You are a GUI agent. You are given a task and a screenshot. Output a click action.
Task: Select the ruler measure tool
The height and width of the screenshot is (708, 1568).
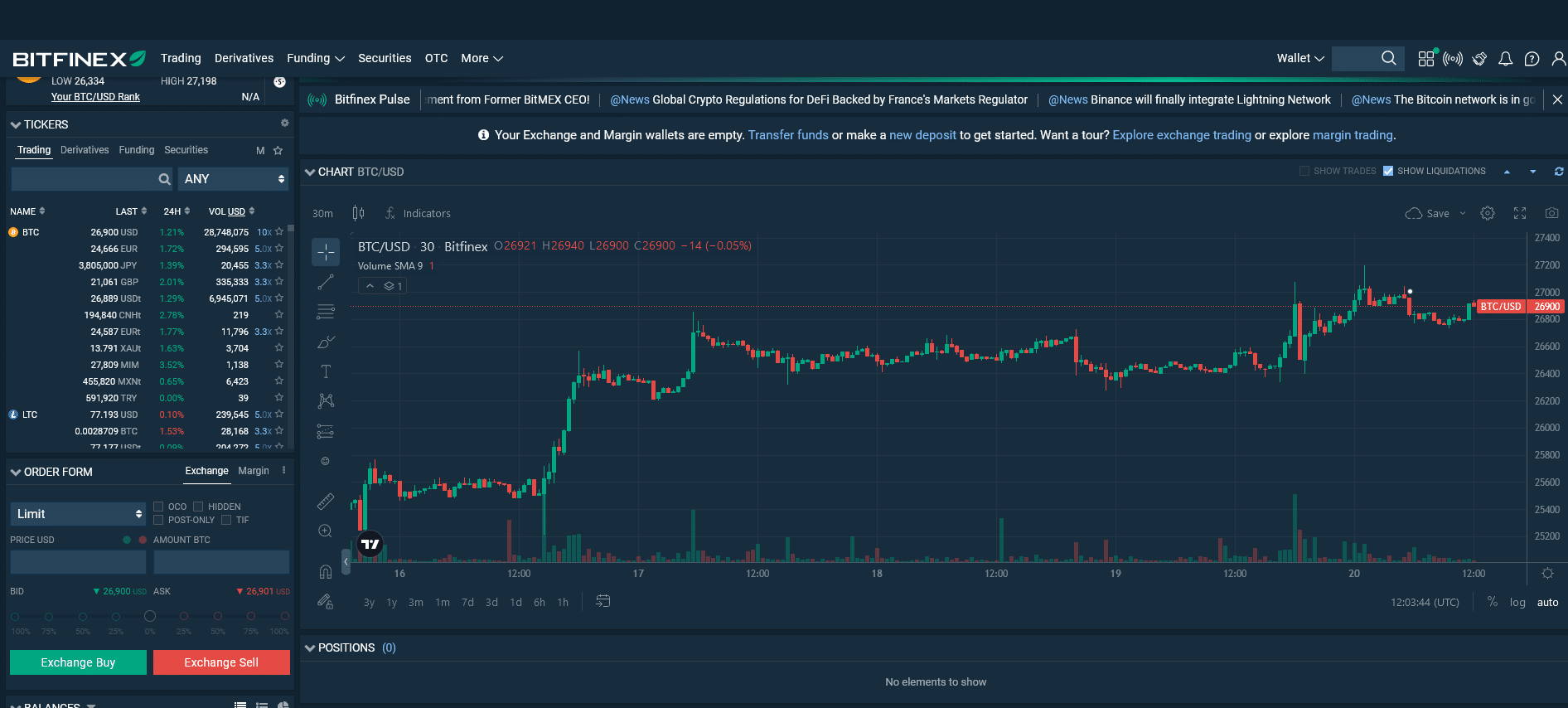click(x=326, y=501)
